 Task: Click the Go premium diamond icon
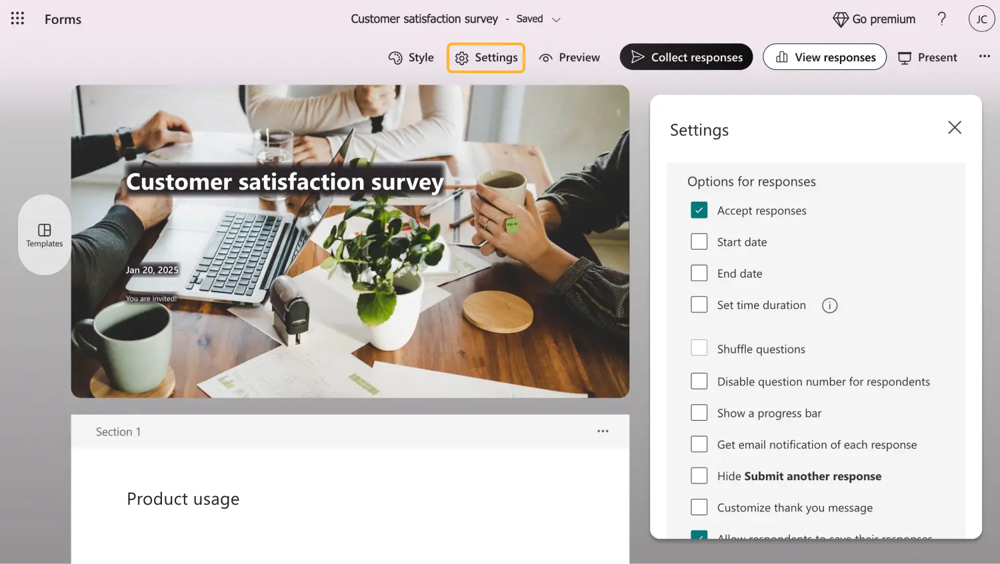coord(841,19)
